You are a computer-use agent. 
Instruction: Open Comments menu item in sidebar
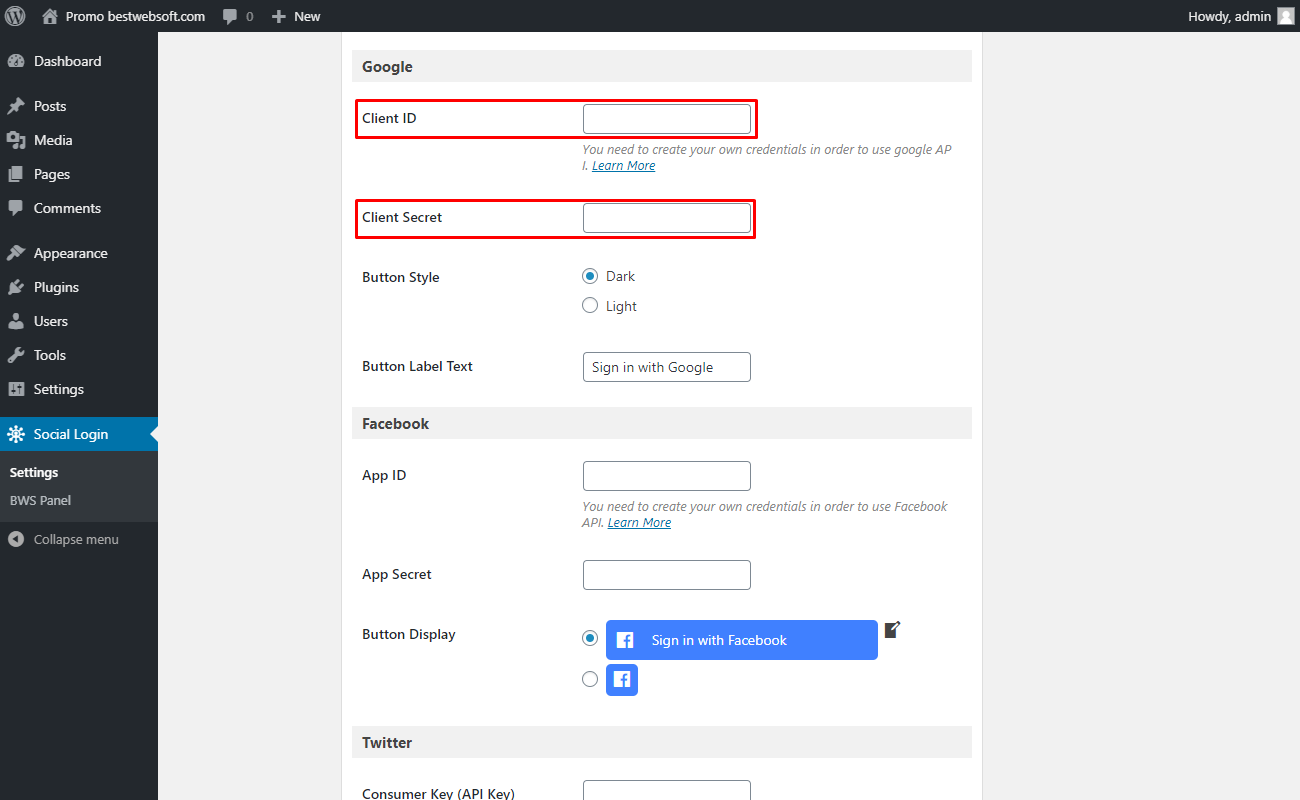(x=79, y=208)
